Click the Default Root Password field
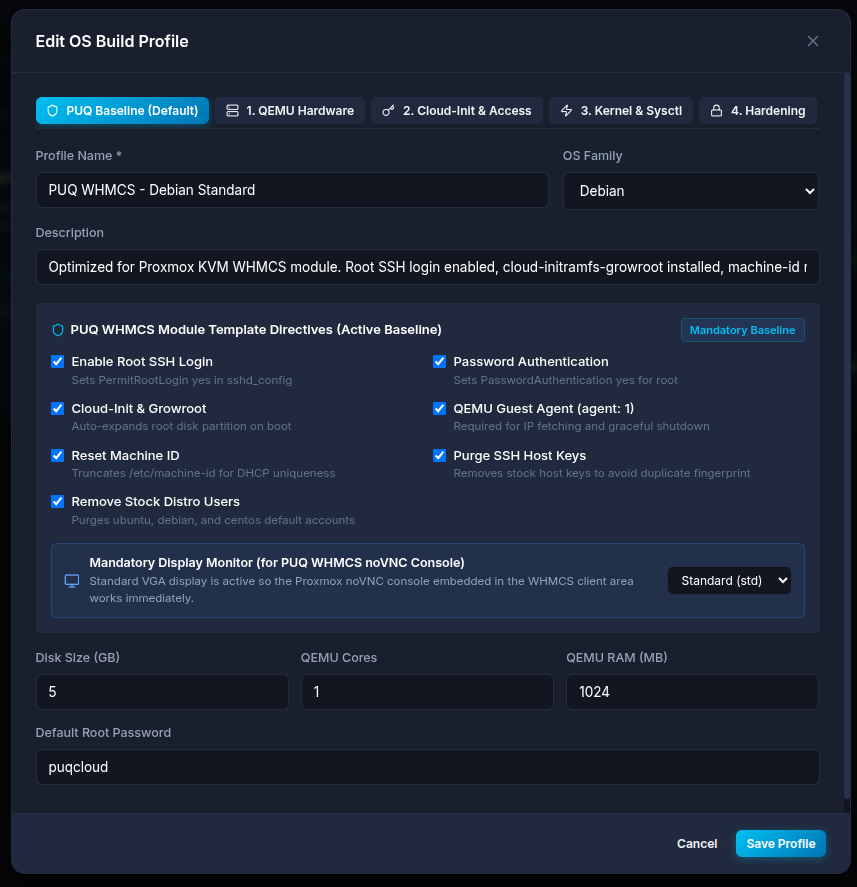 [x=428, y=767]
